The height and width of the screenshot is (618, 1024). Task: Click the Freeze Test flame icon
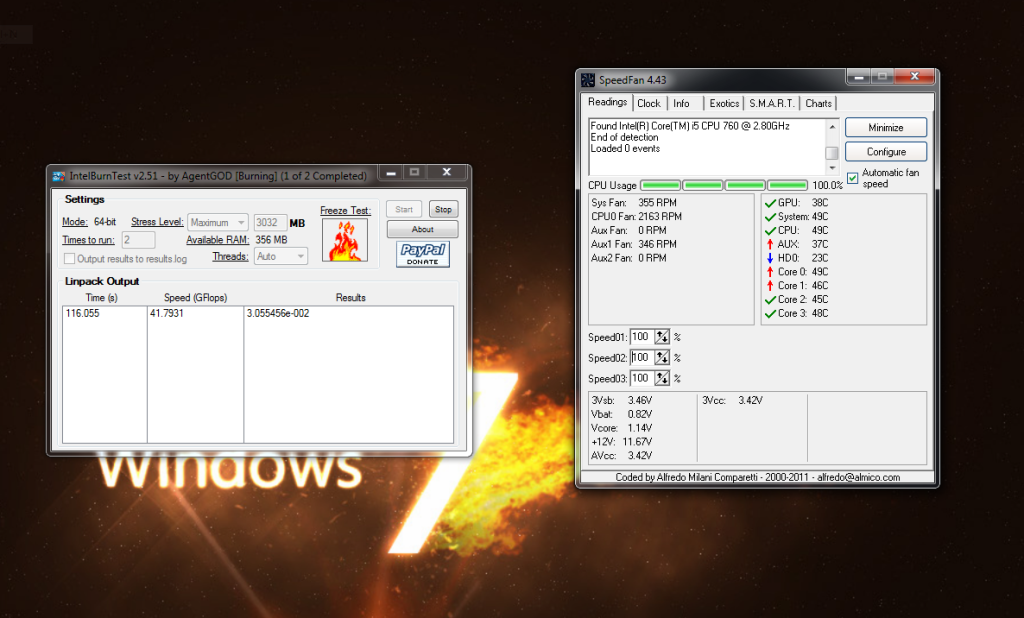[345, 242]
